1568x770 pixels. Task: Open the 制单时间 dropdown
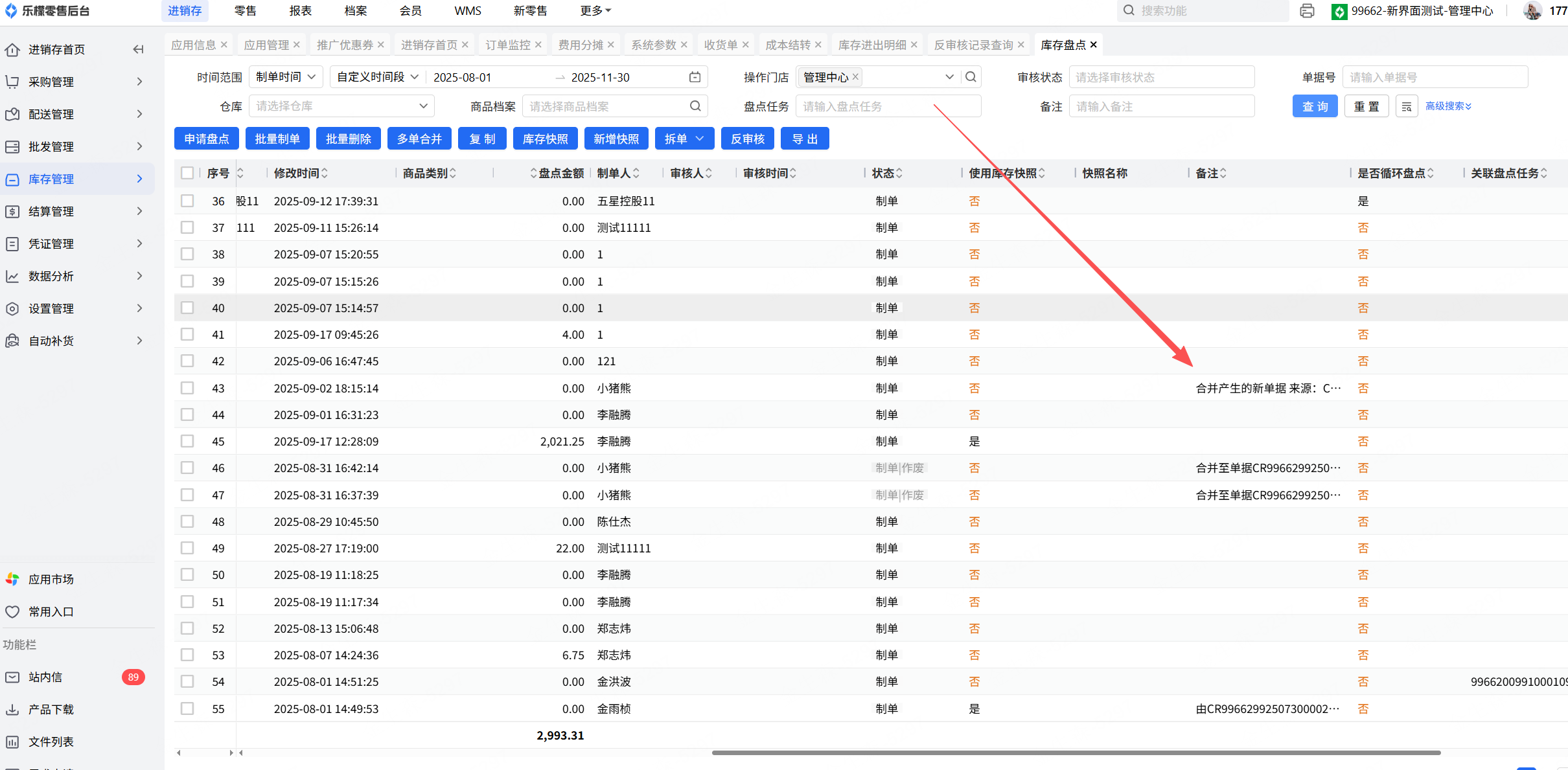click(x=286, y=77)
